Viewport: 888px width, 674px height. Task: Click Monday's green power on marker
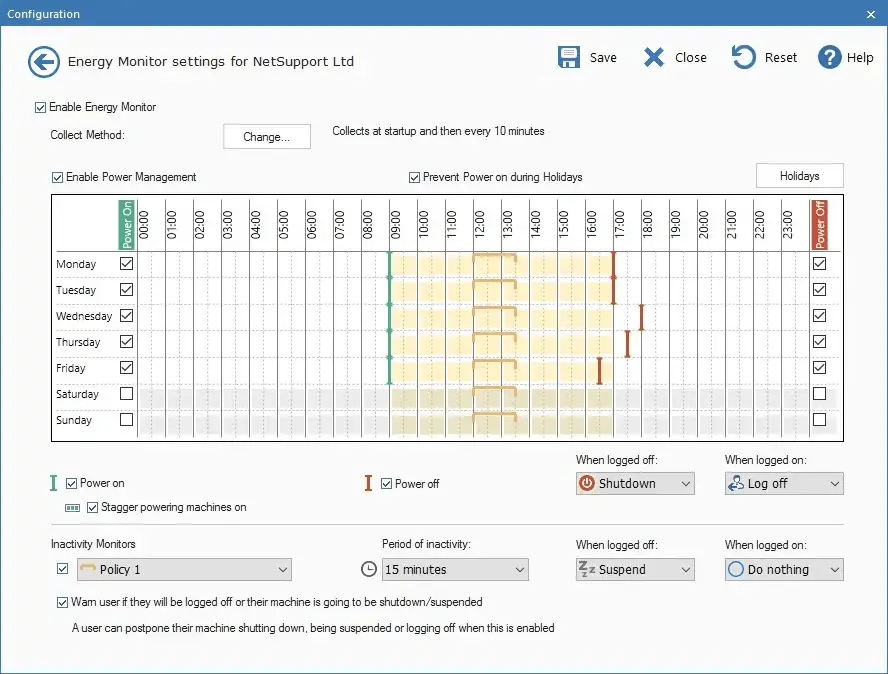pyautogui.click(x=390, y=264)
